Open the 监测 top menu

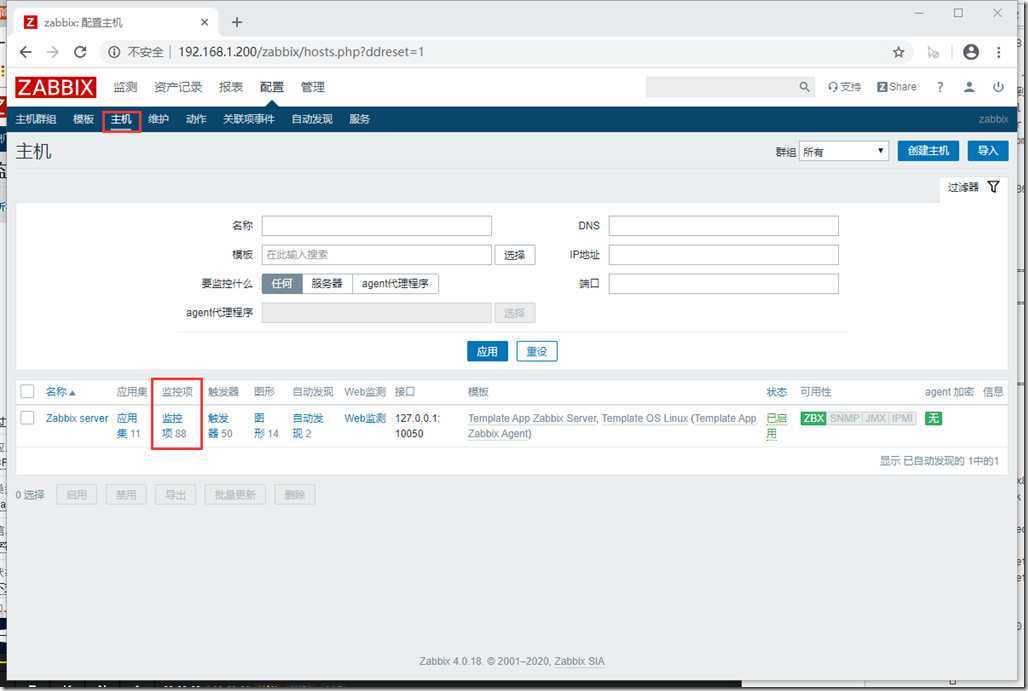(x=125, y=87)
